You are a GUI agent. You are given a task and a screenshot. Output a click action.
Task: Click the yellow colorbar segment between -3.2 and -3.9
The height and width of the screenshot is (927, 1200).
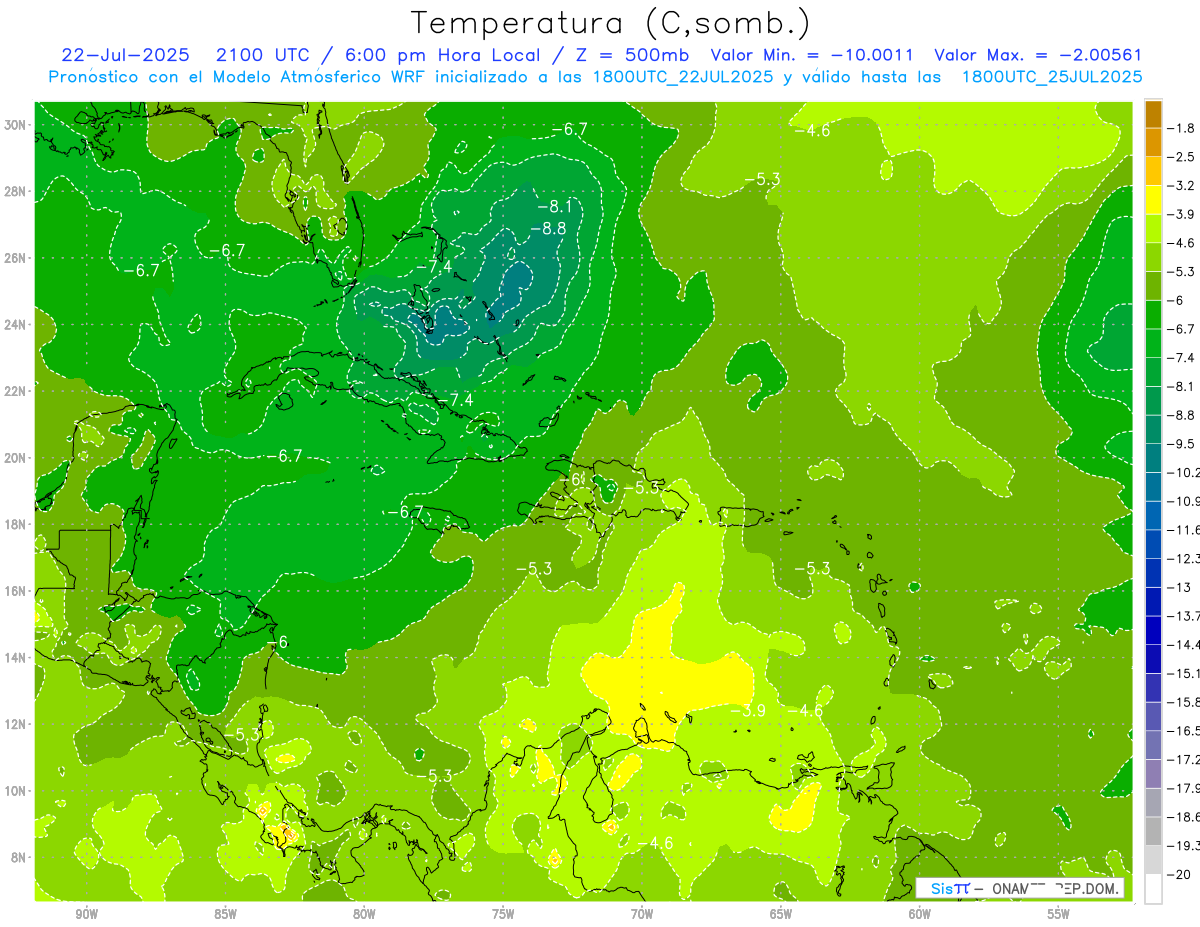[1154, 200]
